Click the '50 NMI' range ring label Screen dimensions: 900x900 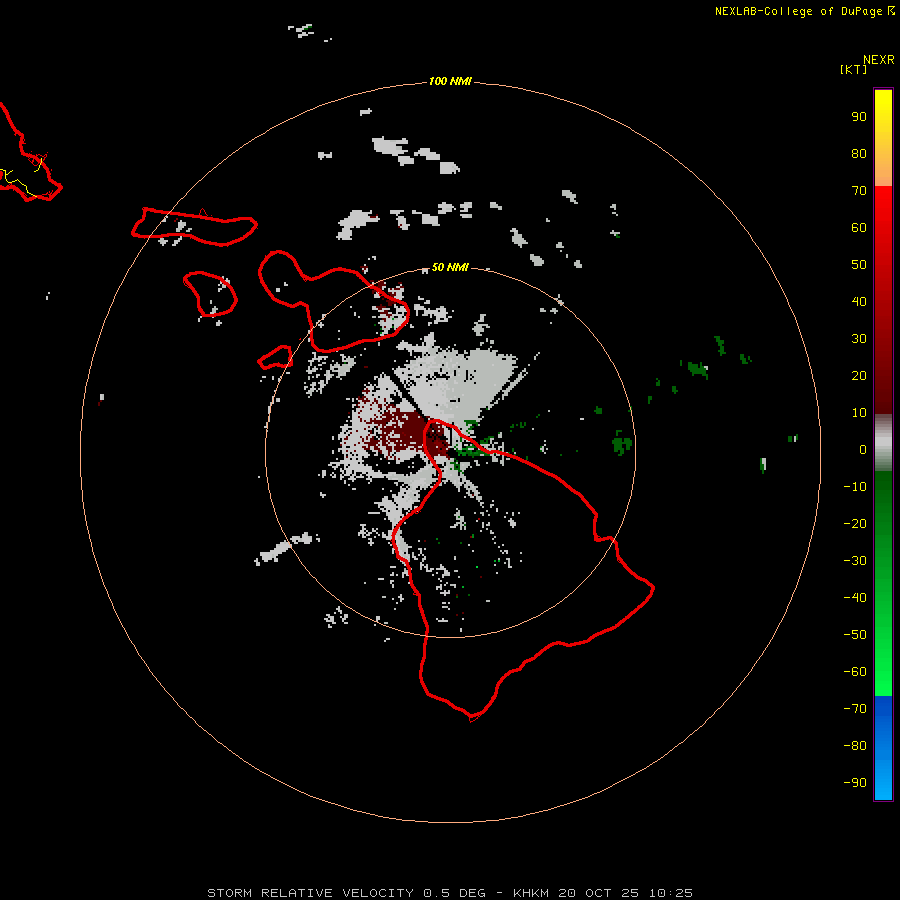click(450, 267)
